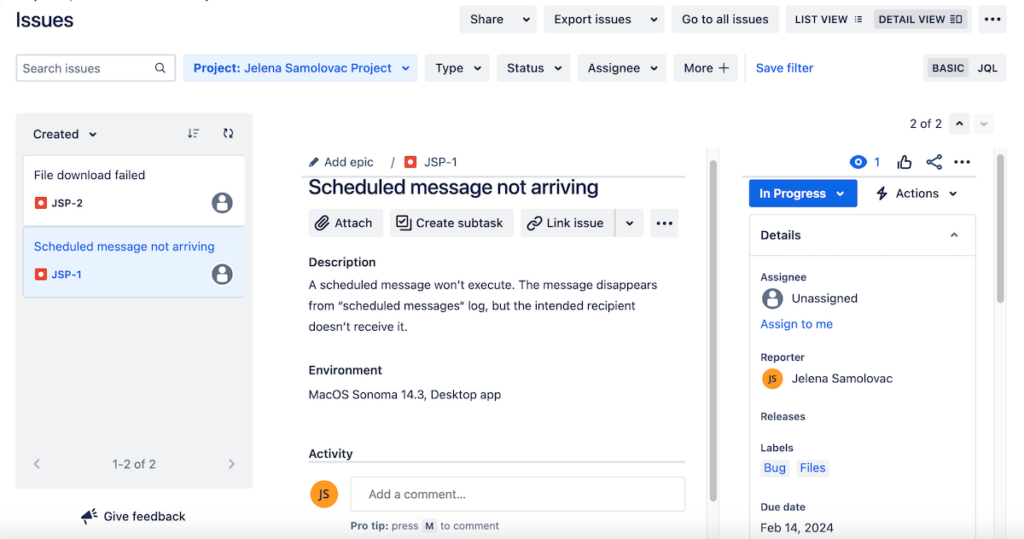The image size is (1024, 539).
Task: Switch to LIST VIEW
Action: (x=827, y=19)
